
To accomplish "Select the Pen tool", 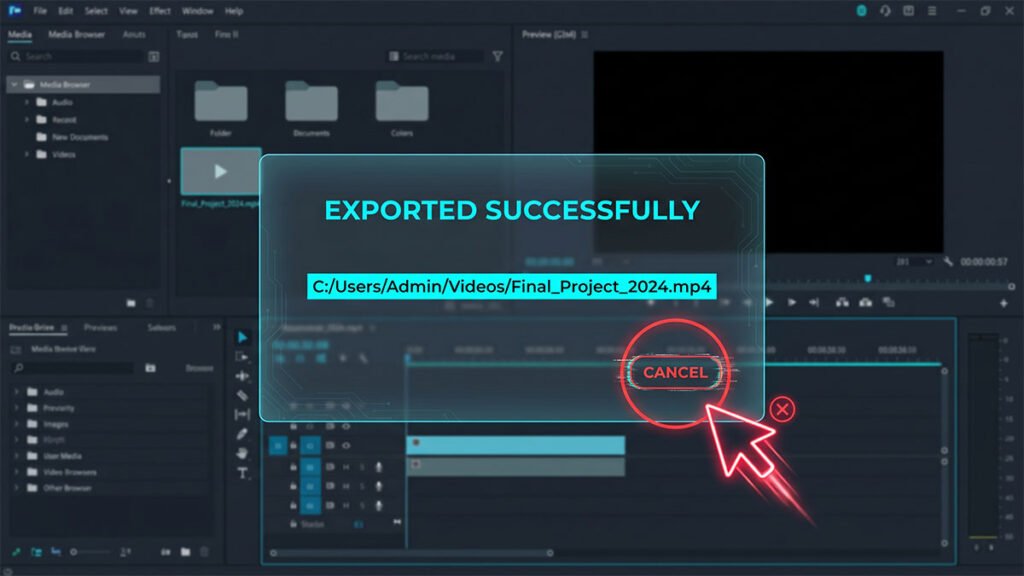I will 242,434.
